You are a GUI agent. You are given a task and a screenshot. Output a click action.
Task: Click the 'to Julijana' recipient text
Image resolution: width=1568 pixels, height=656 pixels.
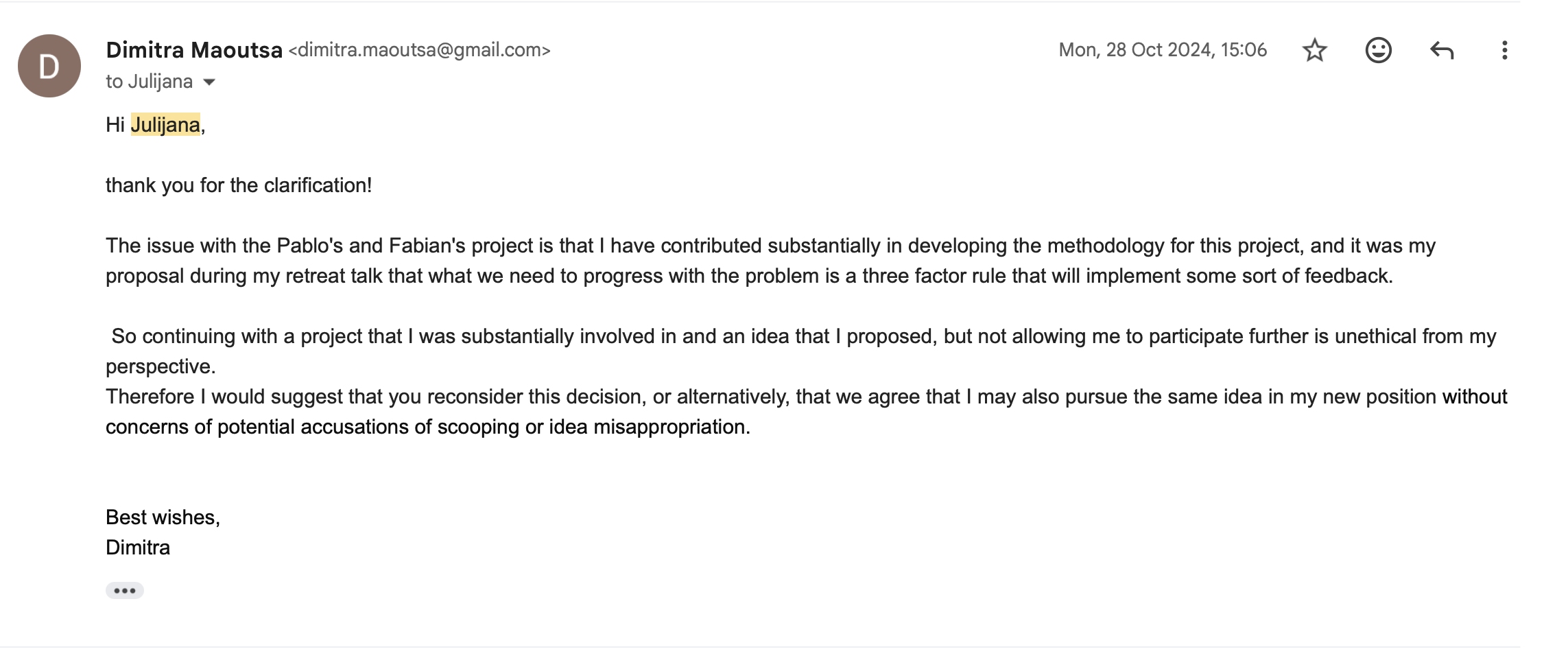tap(149, 82)
